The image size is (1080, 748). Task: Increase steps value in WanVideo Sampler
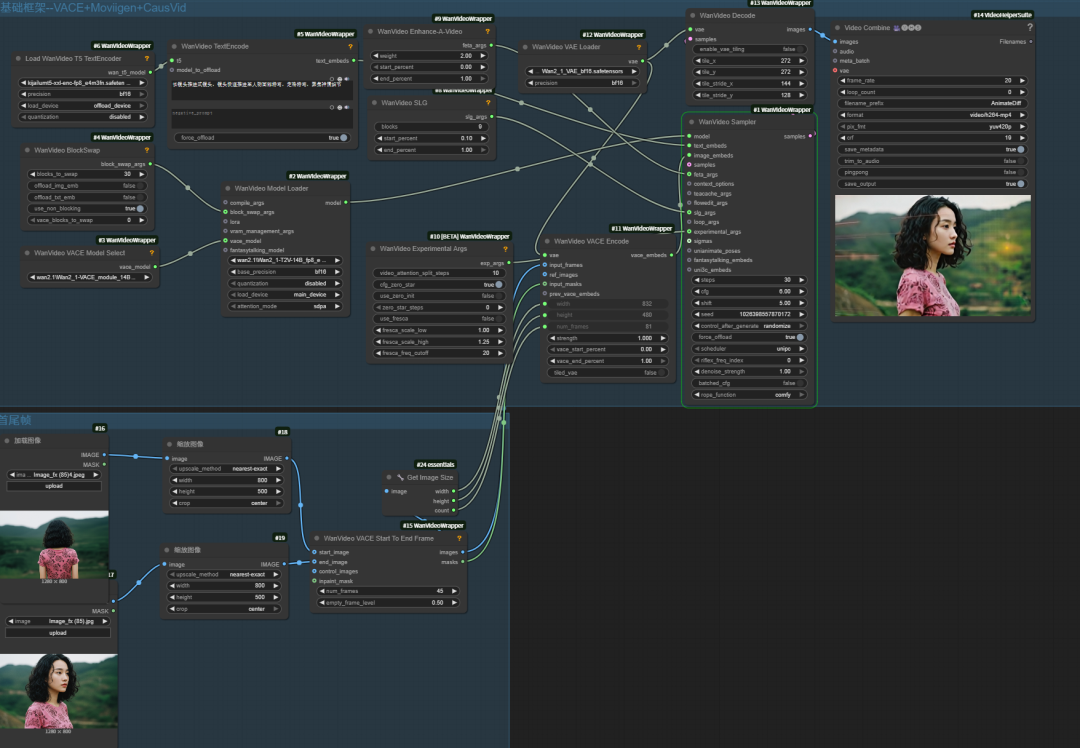click(x=802, y=280)
